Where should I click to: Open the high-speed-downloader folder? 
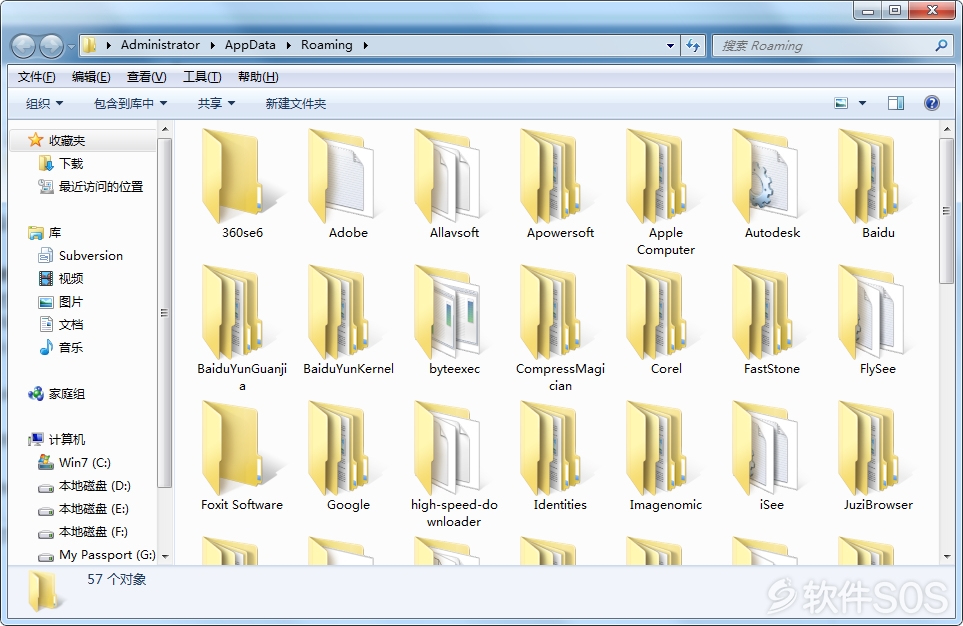coord(454,464)
